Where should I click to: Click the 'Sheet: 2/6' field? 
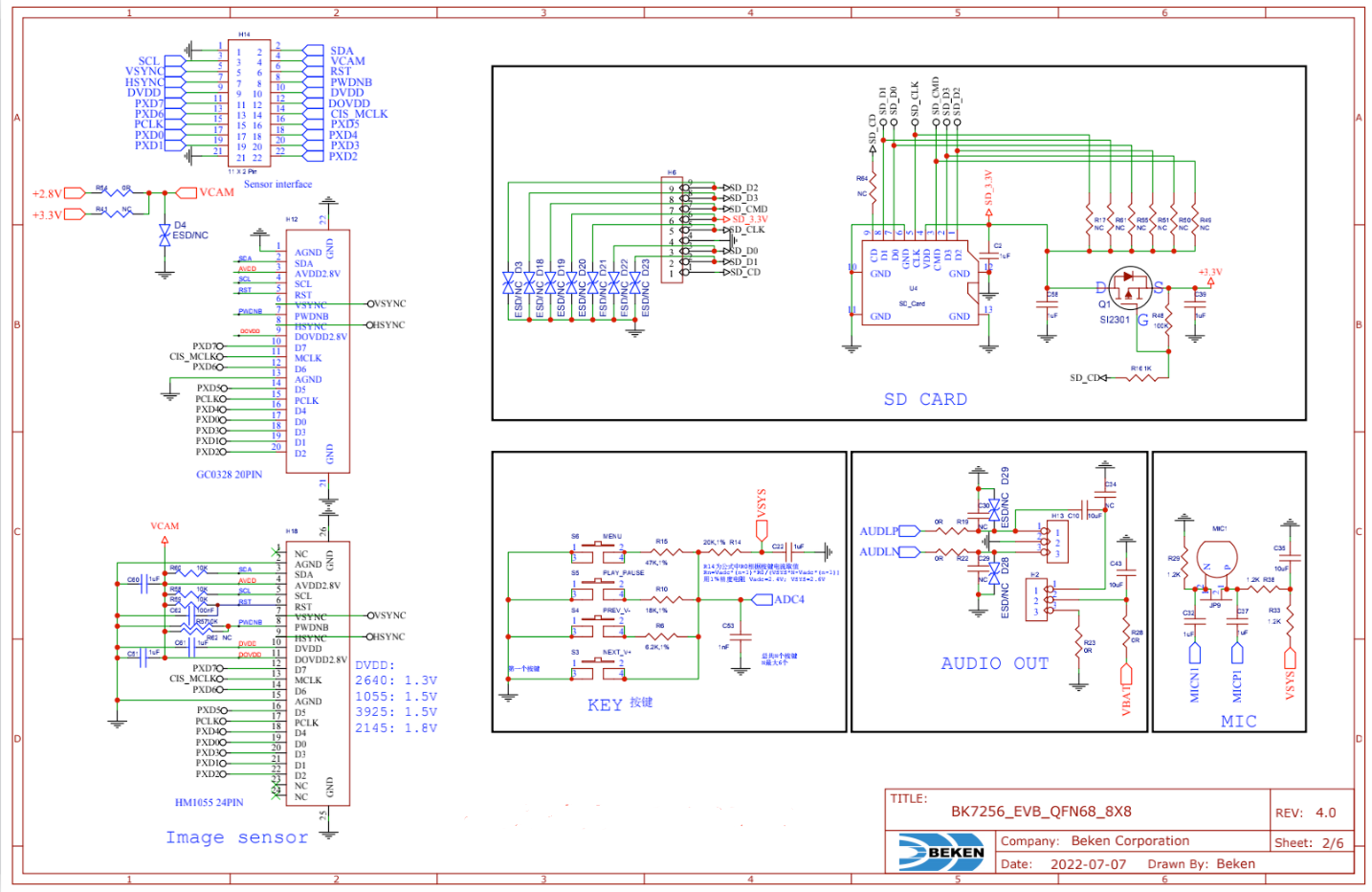[x=1309, y=843]
